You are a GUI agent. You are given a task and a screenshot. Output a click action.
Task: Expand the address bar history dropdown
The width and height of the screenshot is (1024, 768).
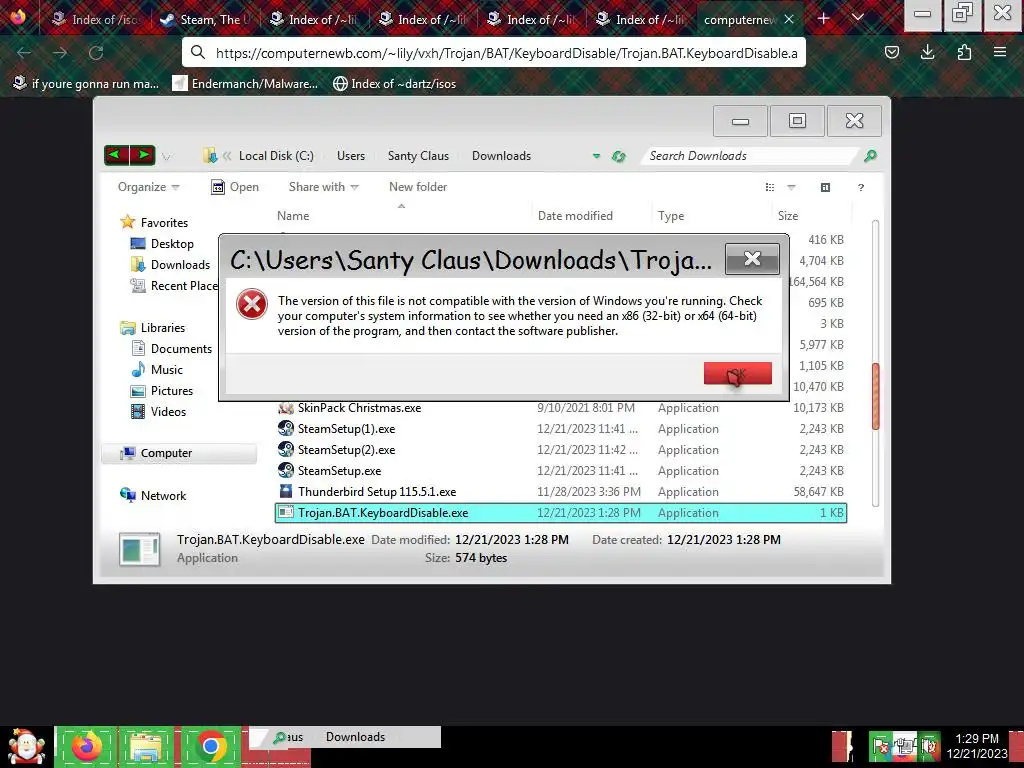[x=596, y=156]
